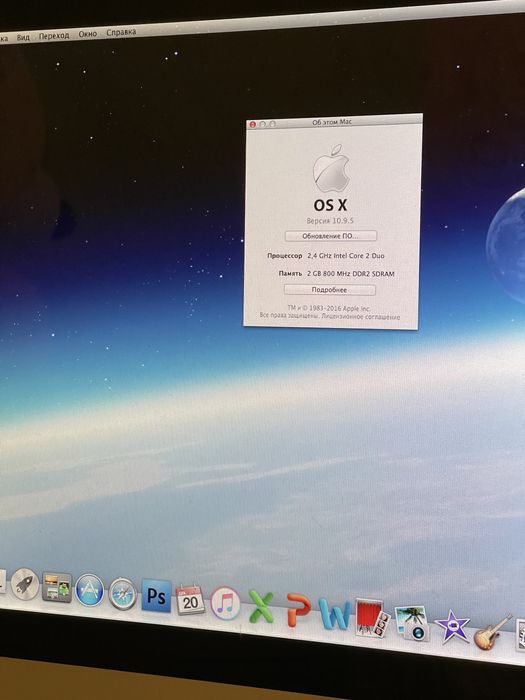Launch the App Store from the Dock
525x700 pixels.
coord(89,590)
